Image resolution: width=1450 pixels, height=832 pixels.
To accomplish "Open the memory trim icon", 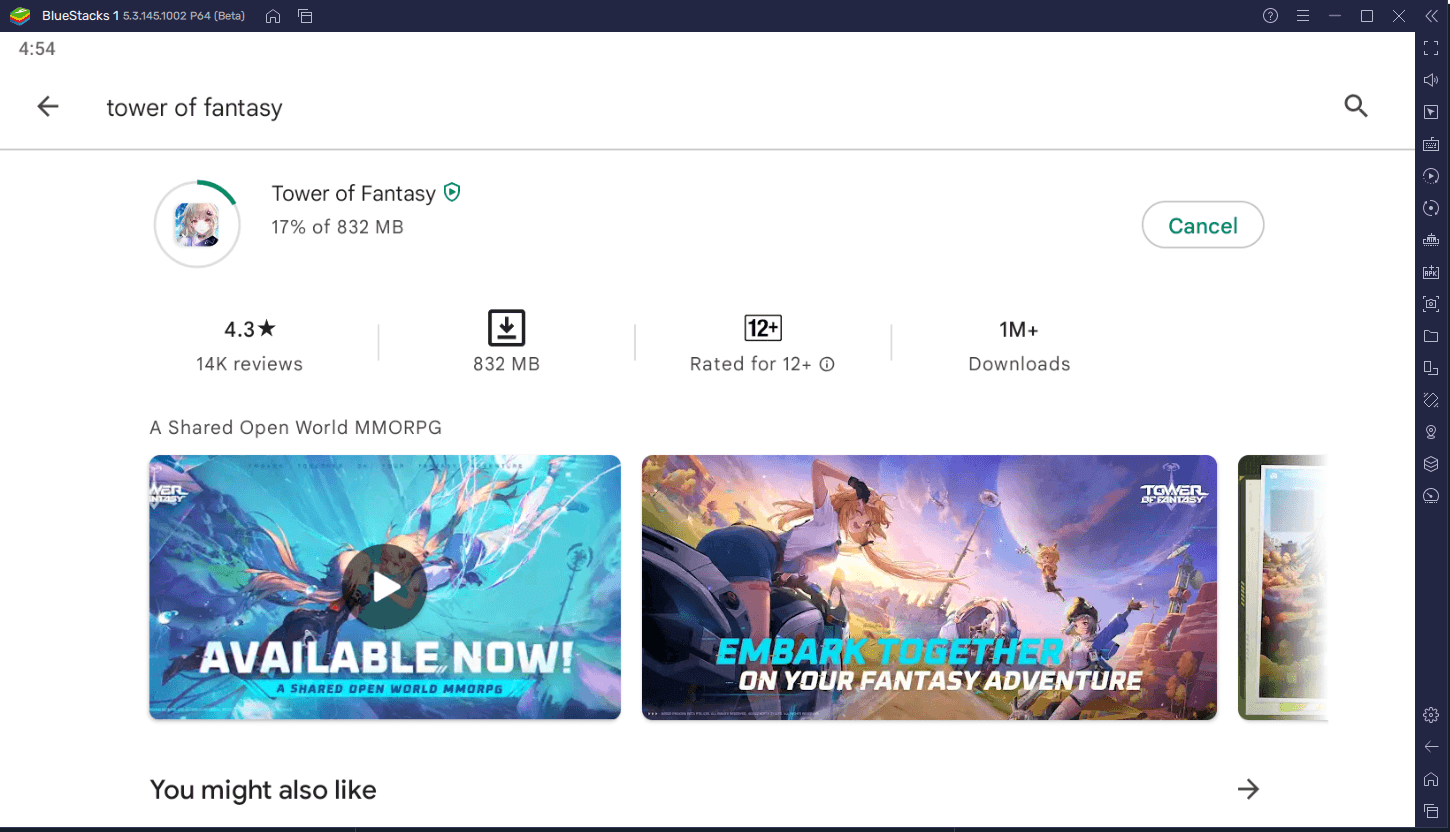I will coord(1431,240).
